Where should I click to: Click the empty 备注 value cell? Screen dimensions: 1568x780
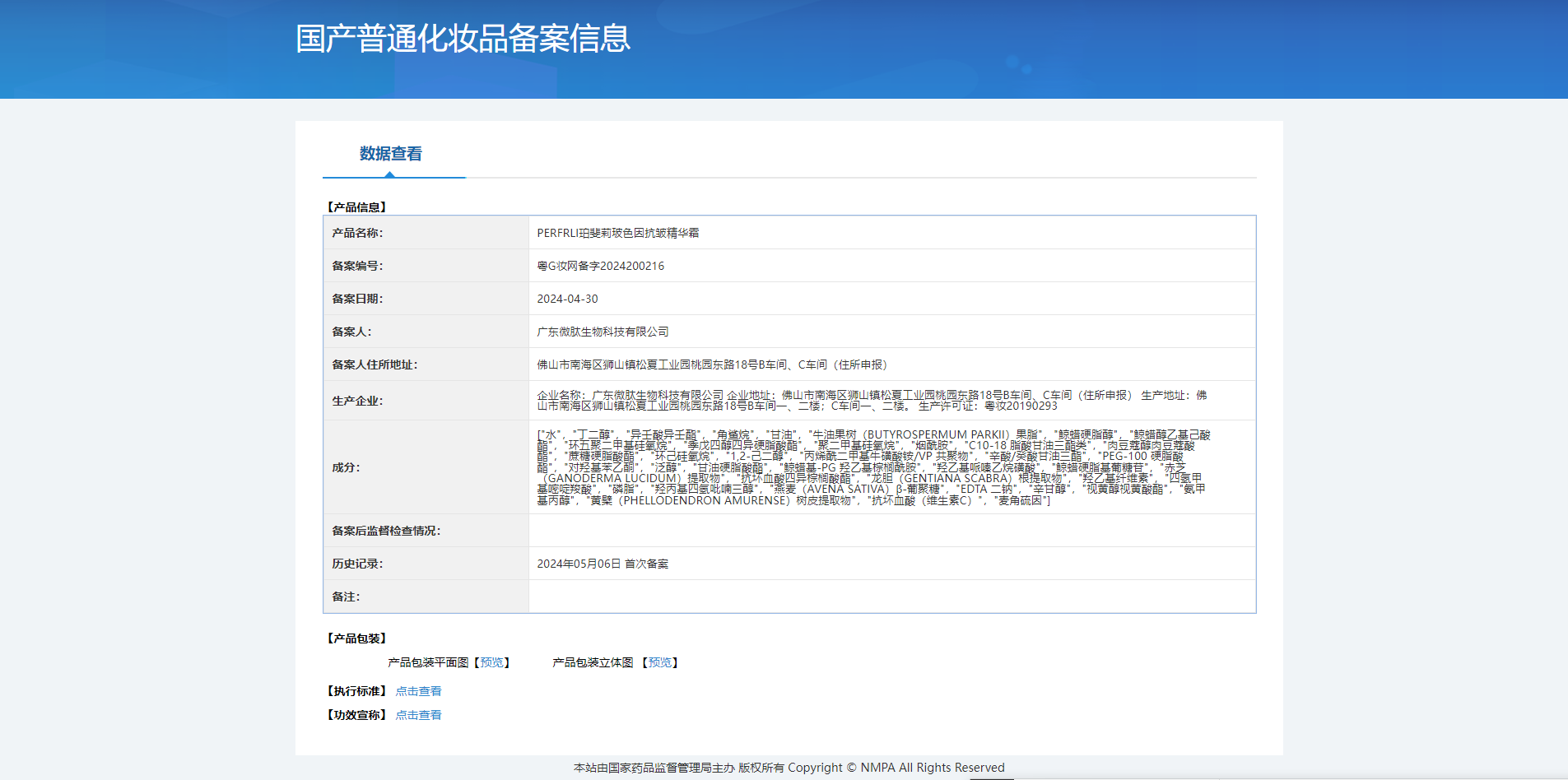tap(891, 597)
